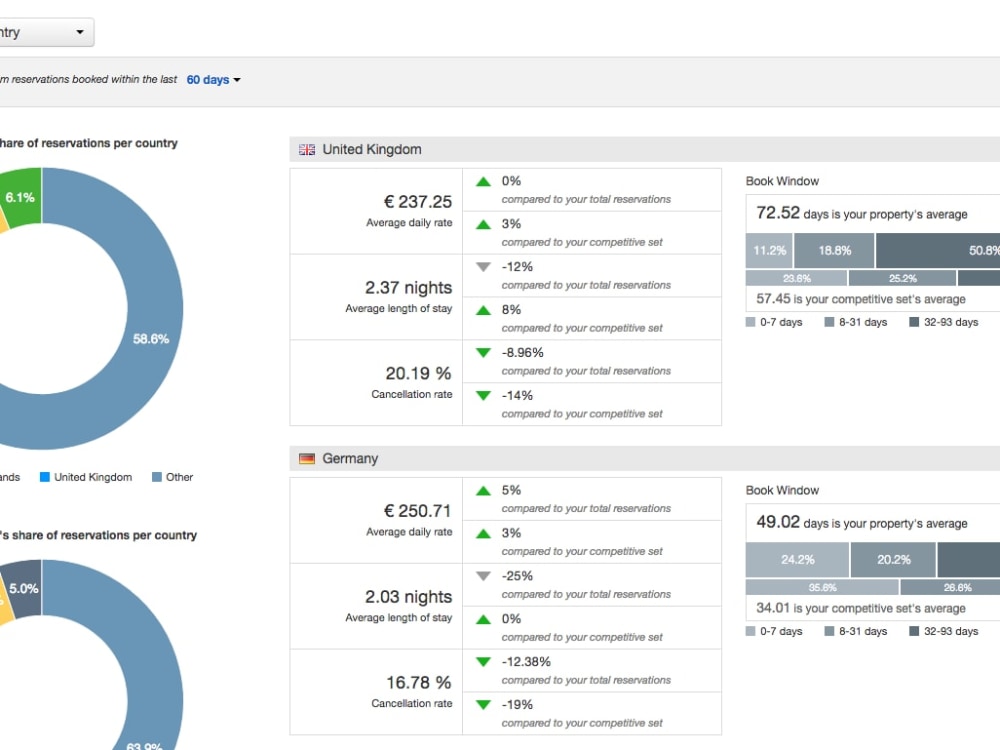This screenshot has height=750, width=1000.
Task: Click Germany 8-31 days legend swatch
Action: [x=829, y=631]
